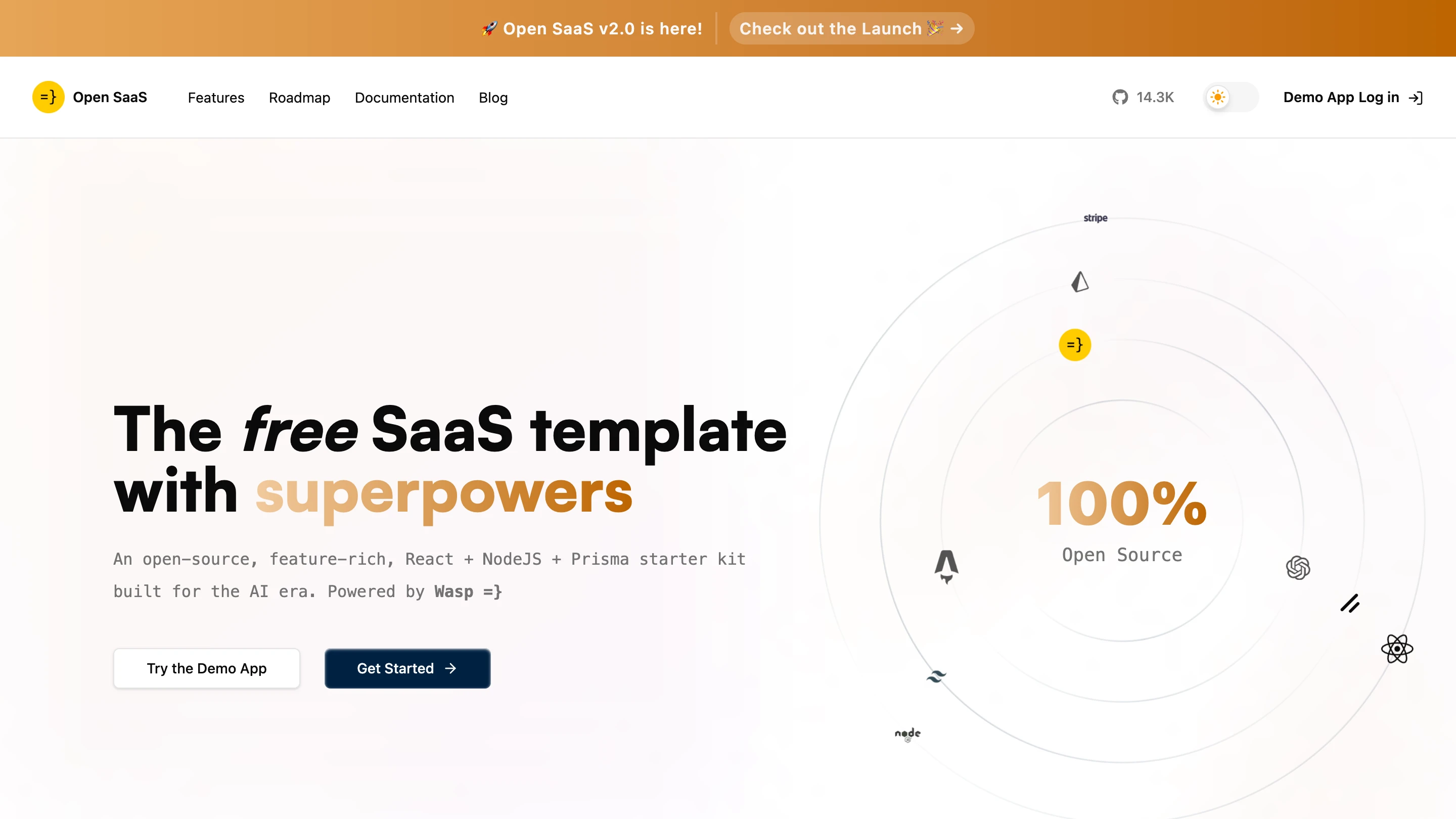
Task: Select the Prisma triangle logo
Action: pyautogui.click(x=1079, y=281)
